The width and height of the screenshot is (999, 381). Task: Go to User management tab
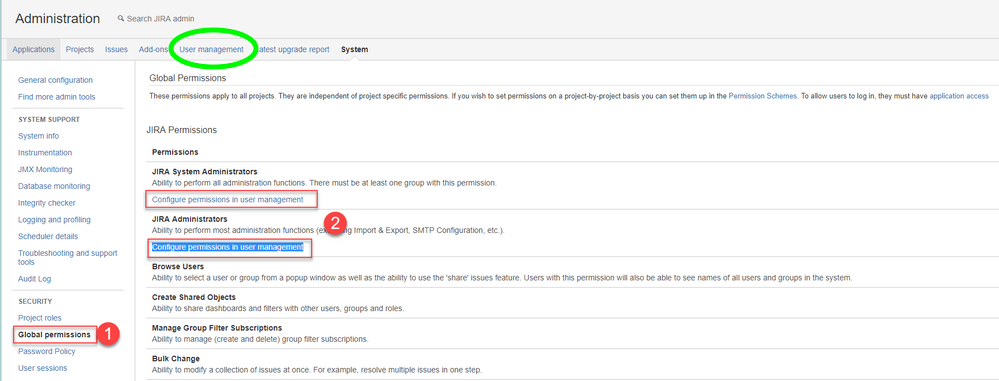click(x=212, y=50)
